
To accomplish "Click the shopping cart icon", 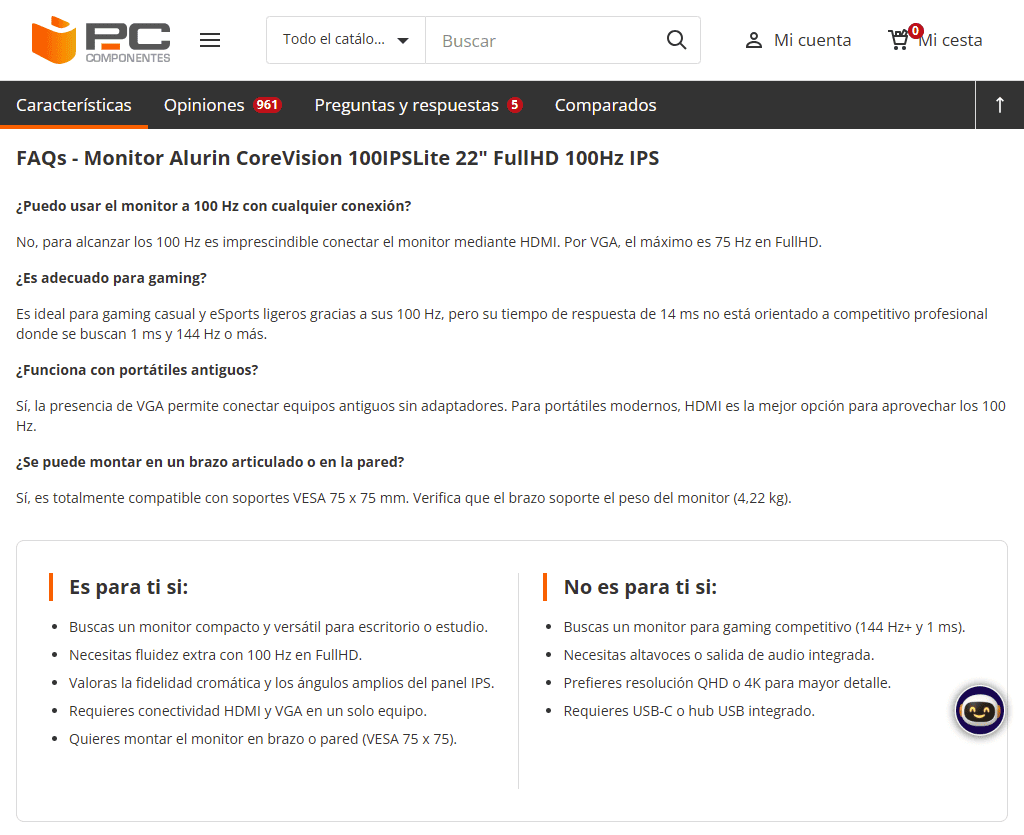I will tap(899, 40).
